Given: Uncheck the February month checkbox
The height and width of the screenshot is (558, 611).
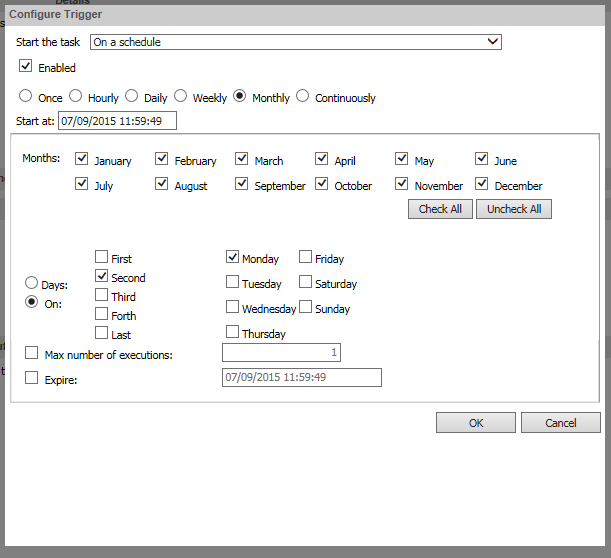Looking at the screenshot, I should (x=161, y=159).
